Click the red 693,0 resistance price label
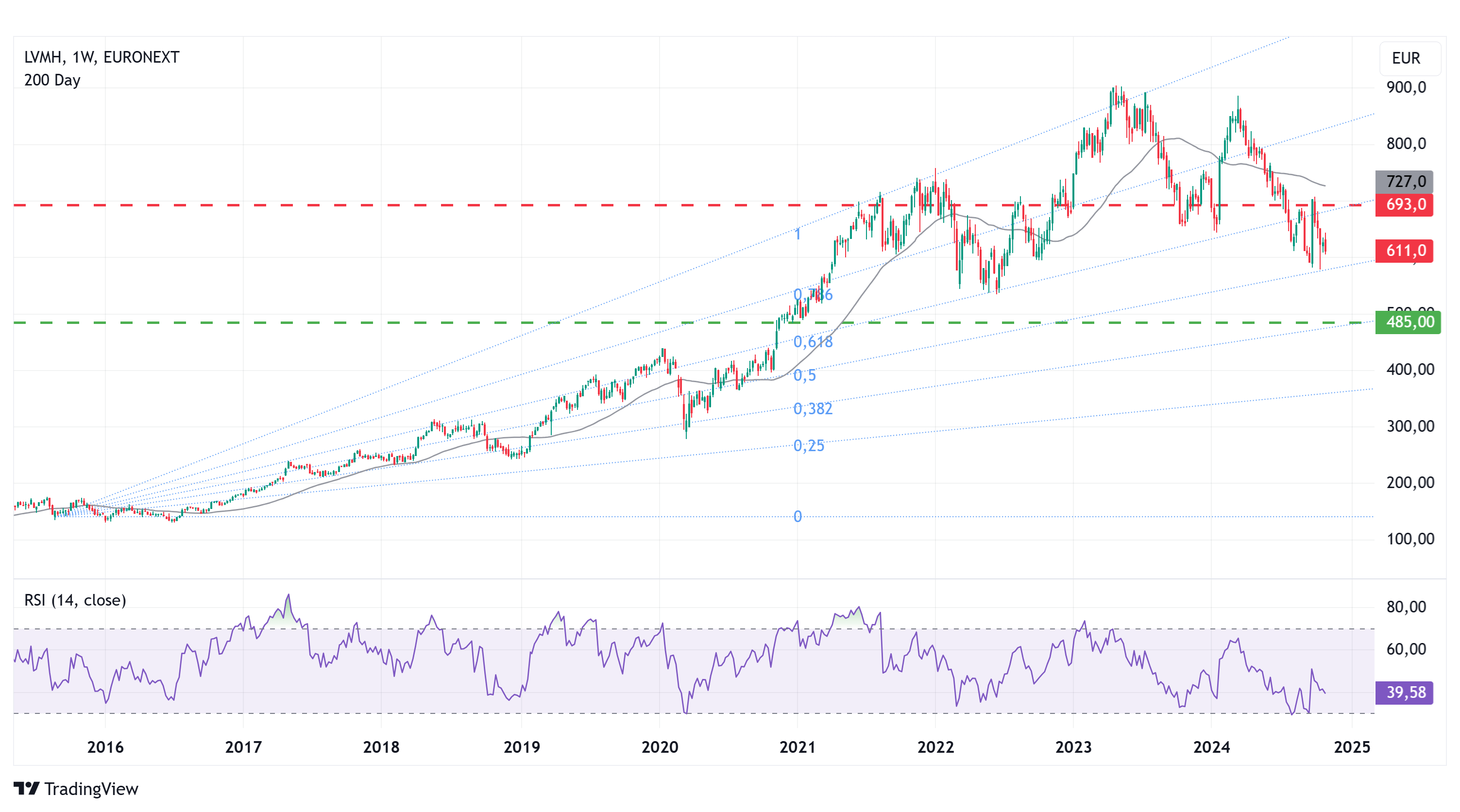Viewport: 1460px width, 812px height. tap(1404, 204)
